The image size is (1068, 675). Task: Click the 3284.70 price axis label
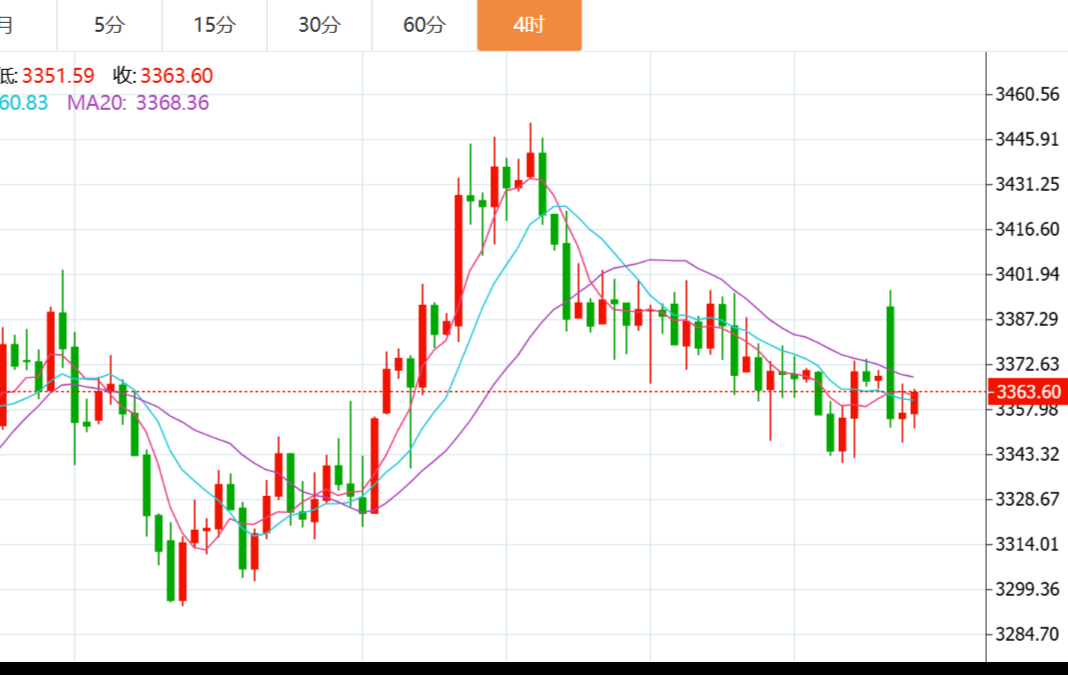(x=1027, y=634)
